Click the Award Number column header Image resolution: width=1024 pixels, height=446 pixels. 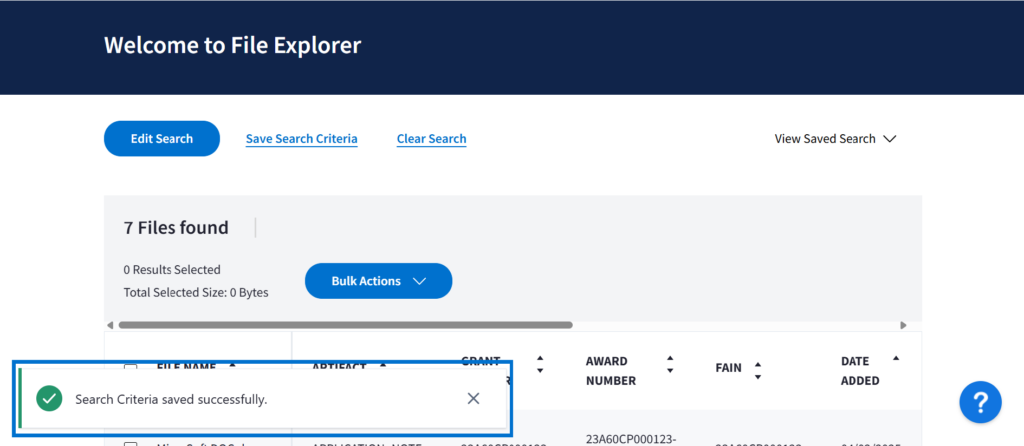pyautogui.click(x=612, y=370)
